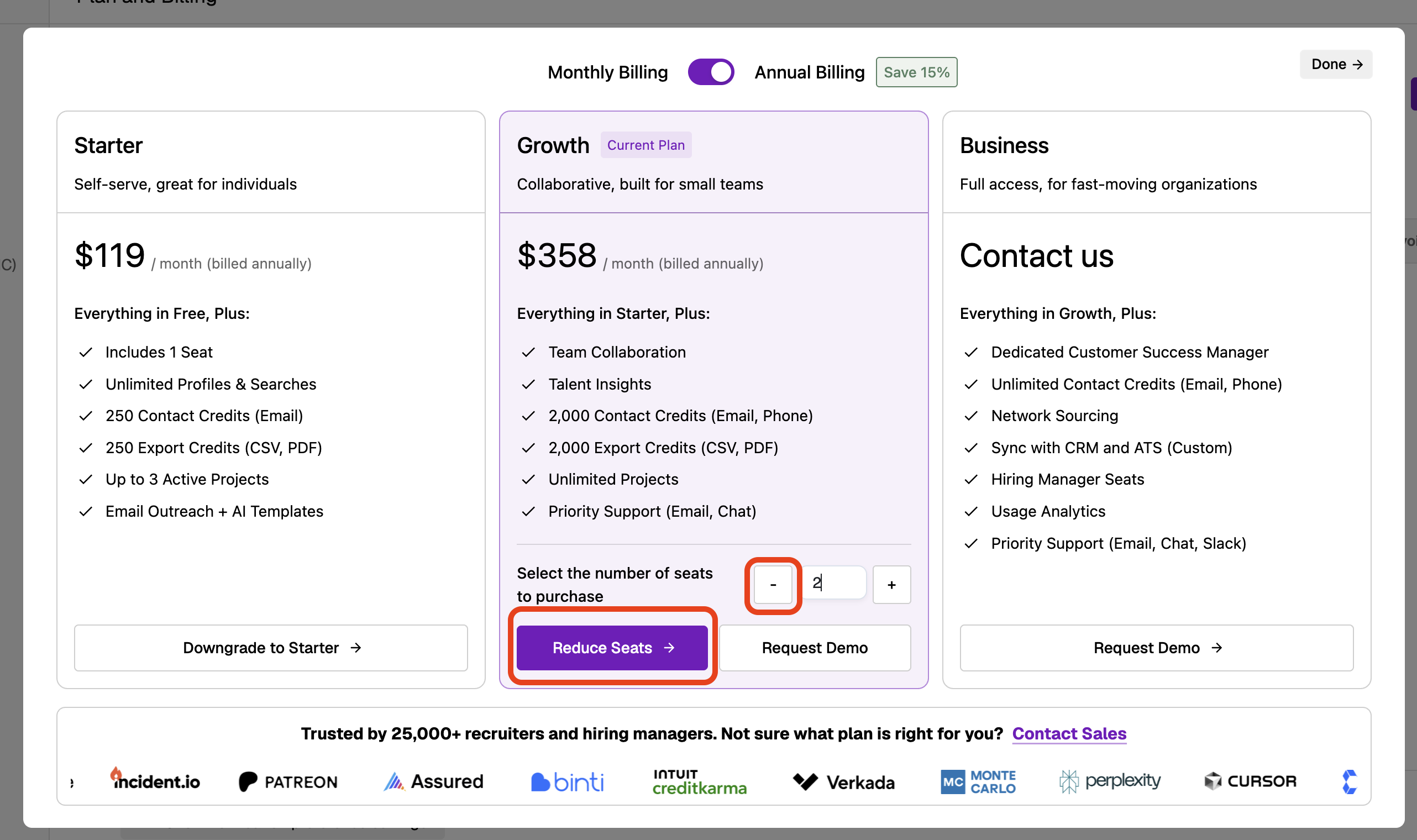
Task: Click the Current Plan badge
Action: click(x=645, y=145)
